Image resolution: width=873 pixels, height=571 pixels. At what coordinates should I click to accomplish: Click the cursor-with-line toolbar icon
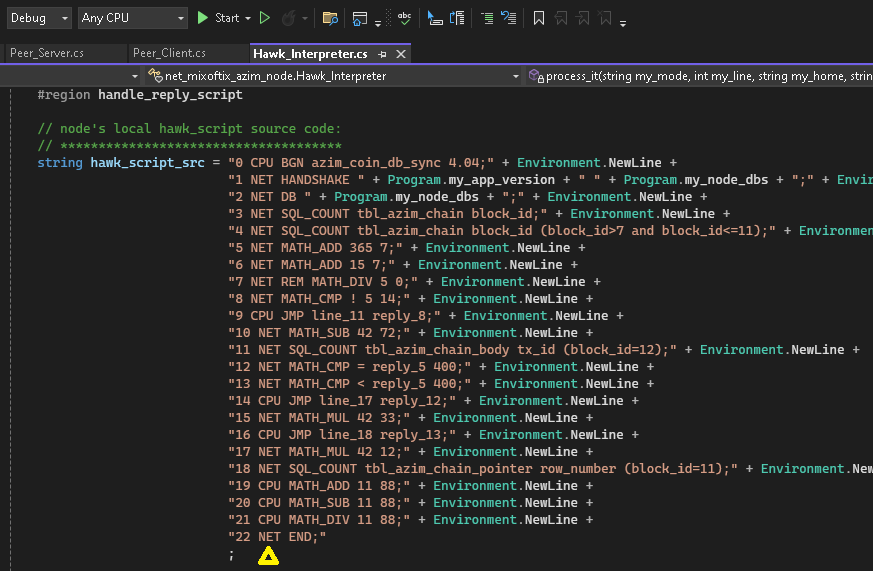point(435,18)
